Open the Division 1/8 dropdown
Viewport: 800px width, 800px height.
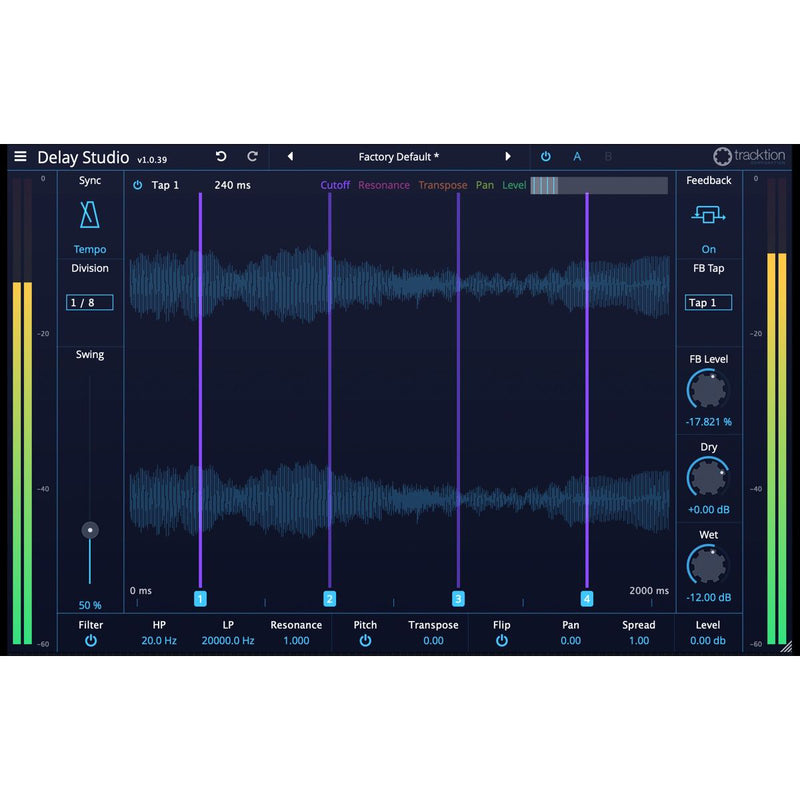tap(90, 302)
